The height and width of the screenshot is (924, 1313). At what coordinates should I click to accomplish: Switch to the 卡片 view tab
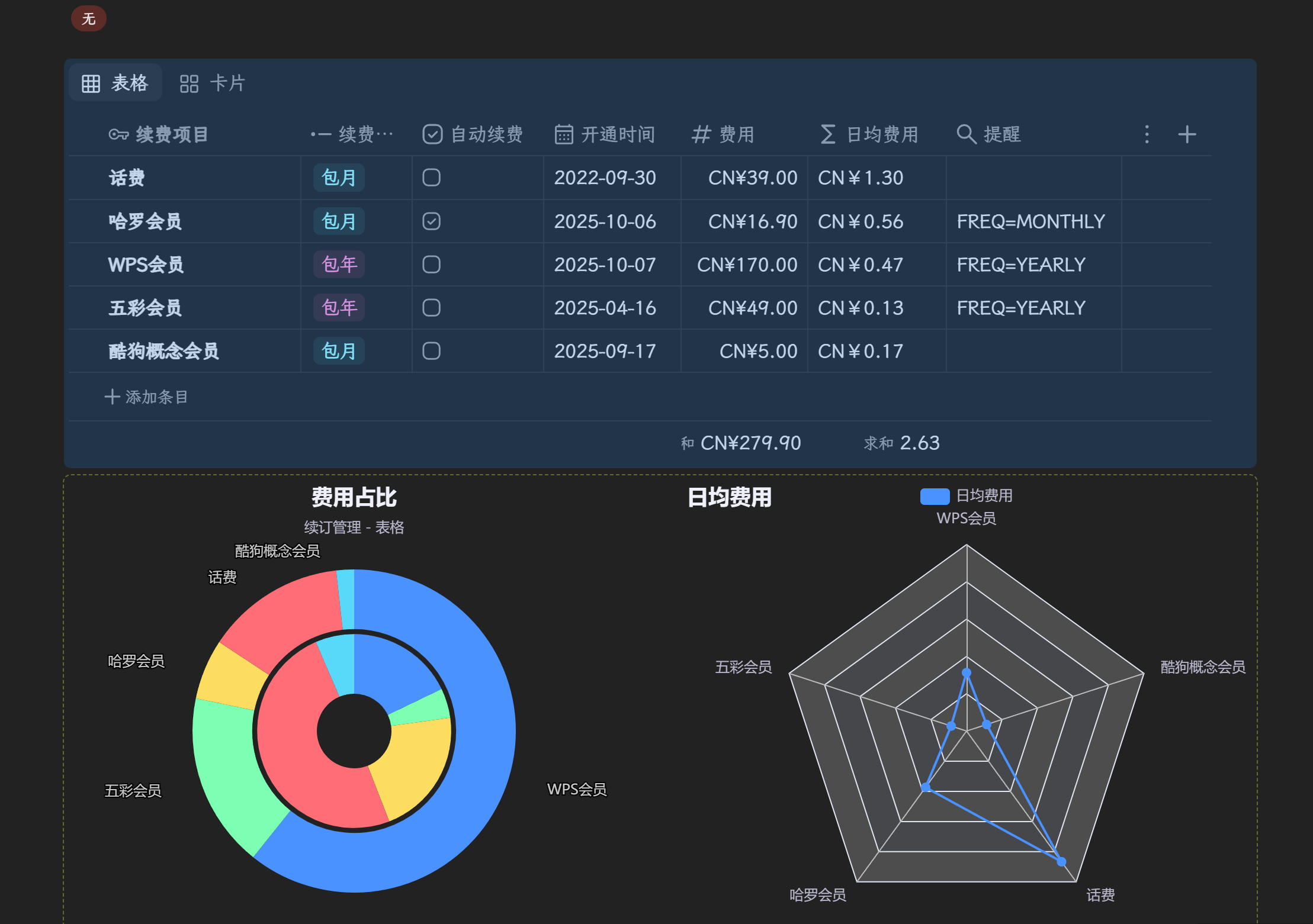213,83
